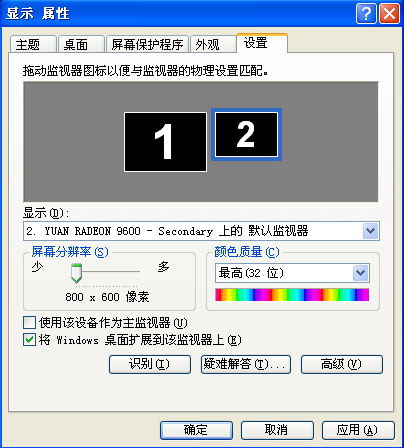Click the 高级(V) button
This screenshot has height=448, width=404.
coord(342,364)
